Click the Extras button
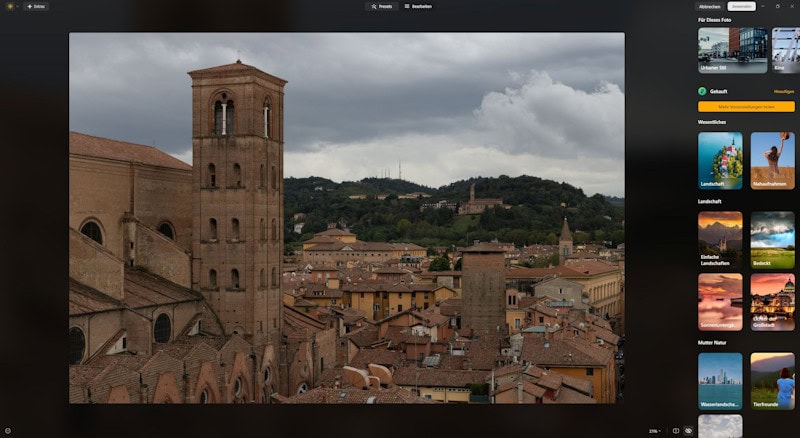This screenshot has height=438, width=800. coord(36,6)
